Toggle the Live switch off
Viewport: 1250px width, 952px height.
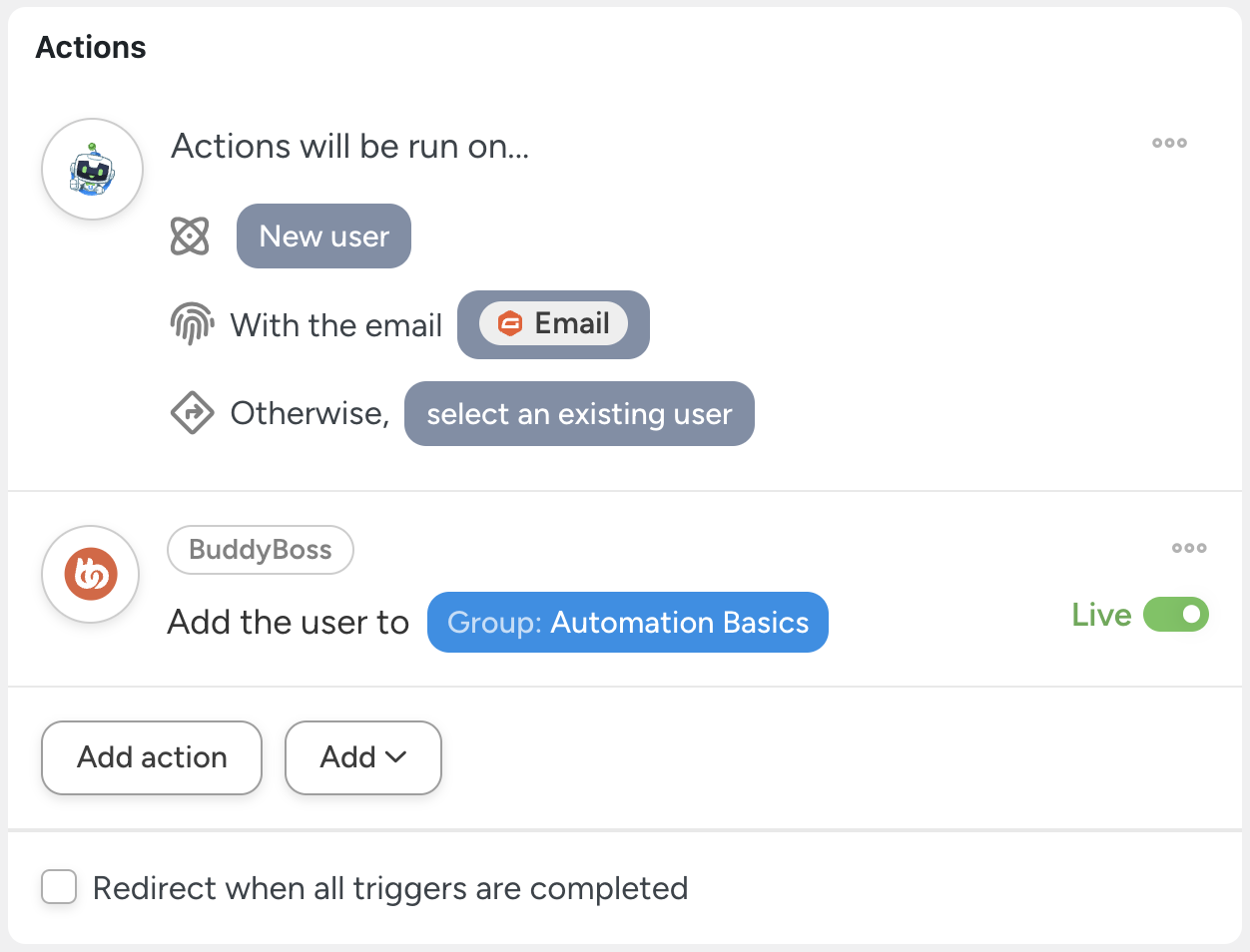(1175, 615)
